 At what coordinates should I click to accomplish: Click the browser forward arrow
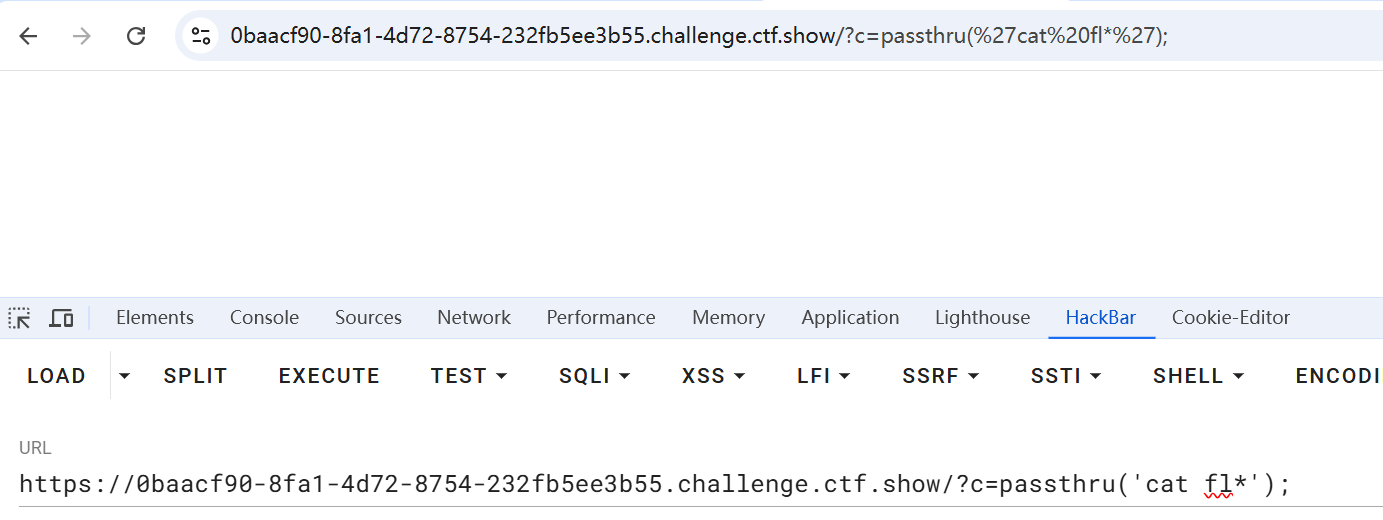point(82,36)
